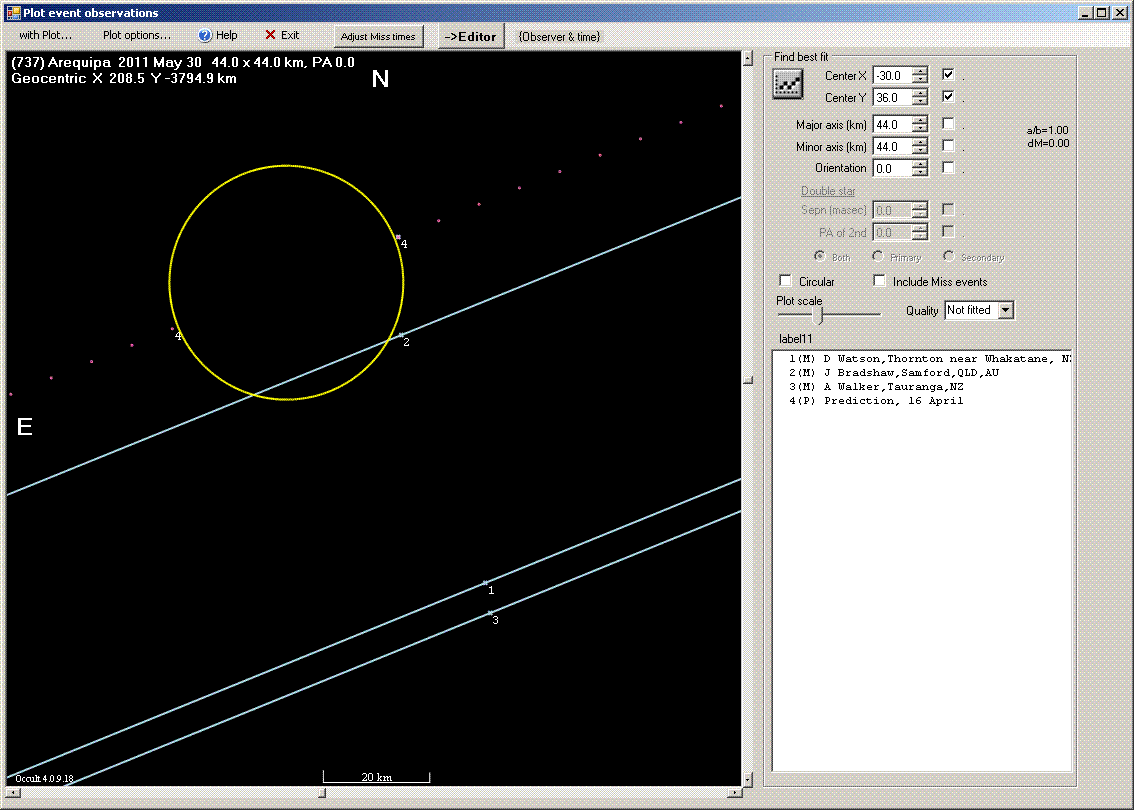Screen dimensions: 1134x810
Task: Select row 4 Prediction, 16 April
Action: pos(876,401)
